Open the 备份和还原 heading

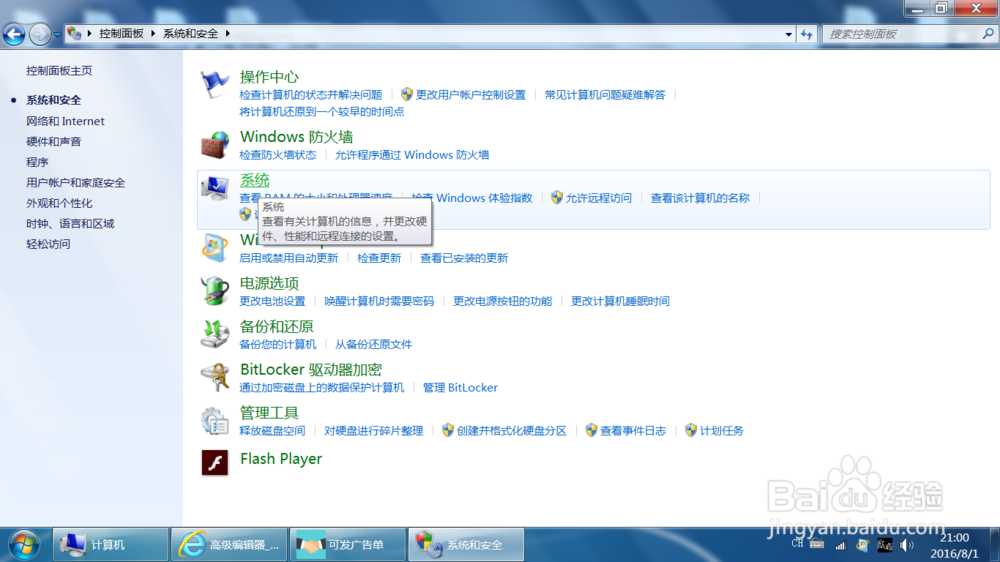tap(277, 326)
